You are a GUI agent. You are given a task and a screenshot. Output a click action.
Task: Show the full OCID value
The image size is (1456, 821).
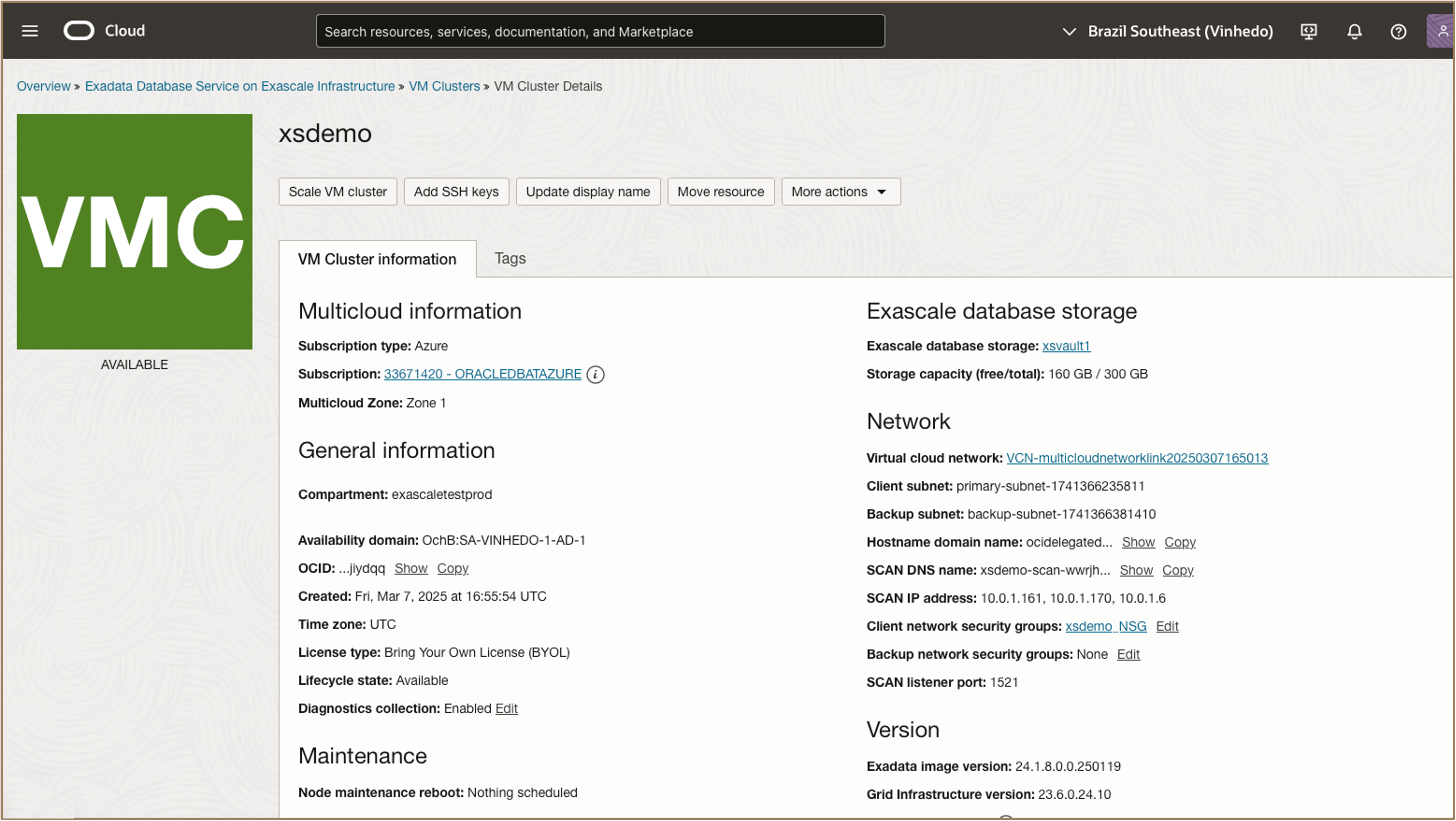[411, 568]
